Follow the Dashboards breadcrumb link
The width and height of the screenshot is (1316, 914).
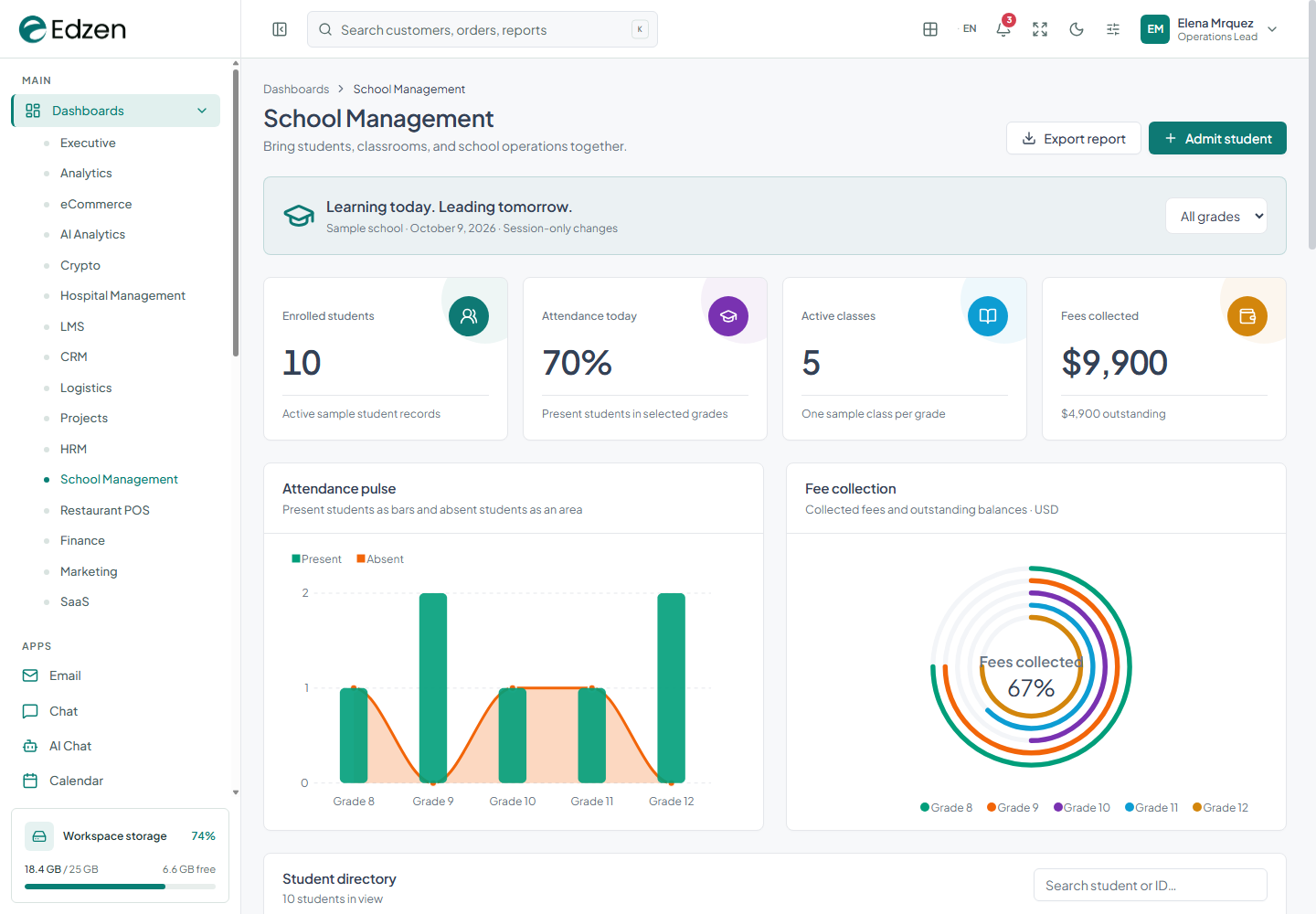coord(296,90)
